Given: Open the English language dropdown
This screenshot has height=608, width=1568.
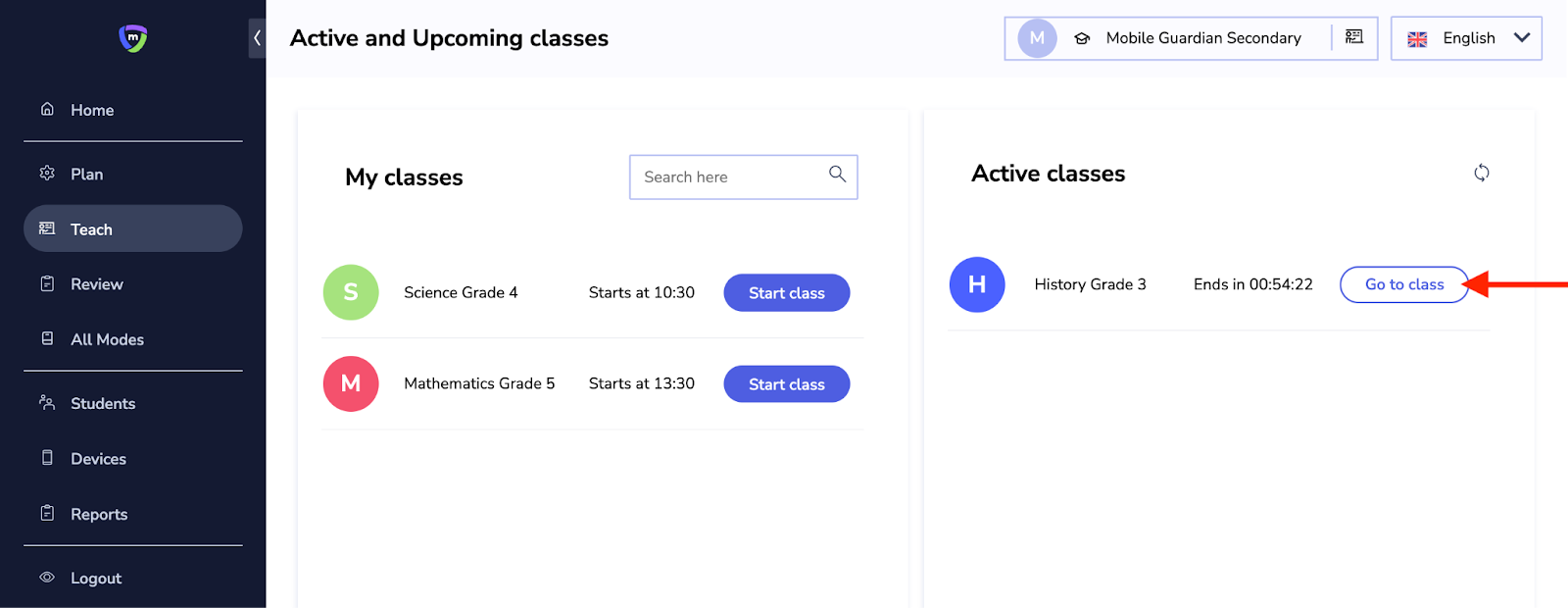Looking at the screenshot, I should click(1467, 38).
